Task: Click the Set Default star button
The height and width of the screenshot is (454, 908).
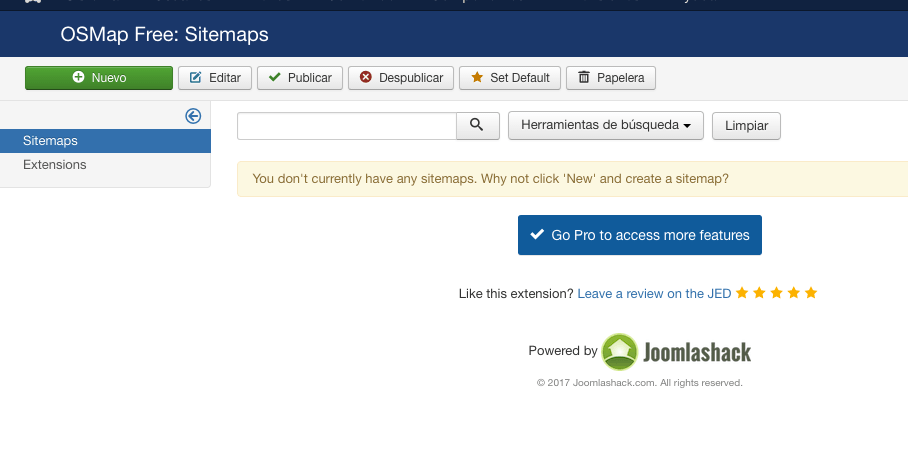Action: 510,78
